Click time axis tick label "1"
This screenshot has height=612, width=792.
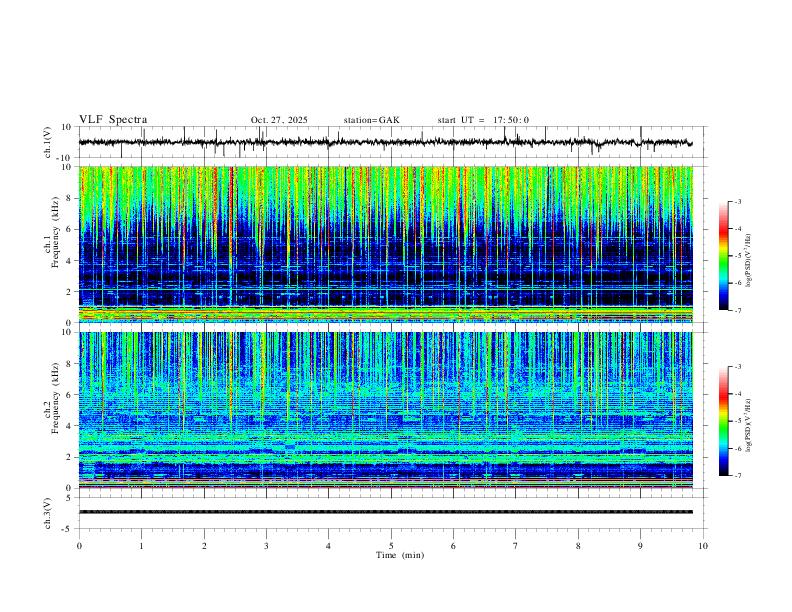(141, 546)
